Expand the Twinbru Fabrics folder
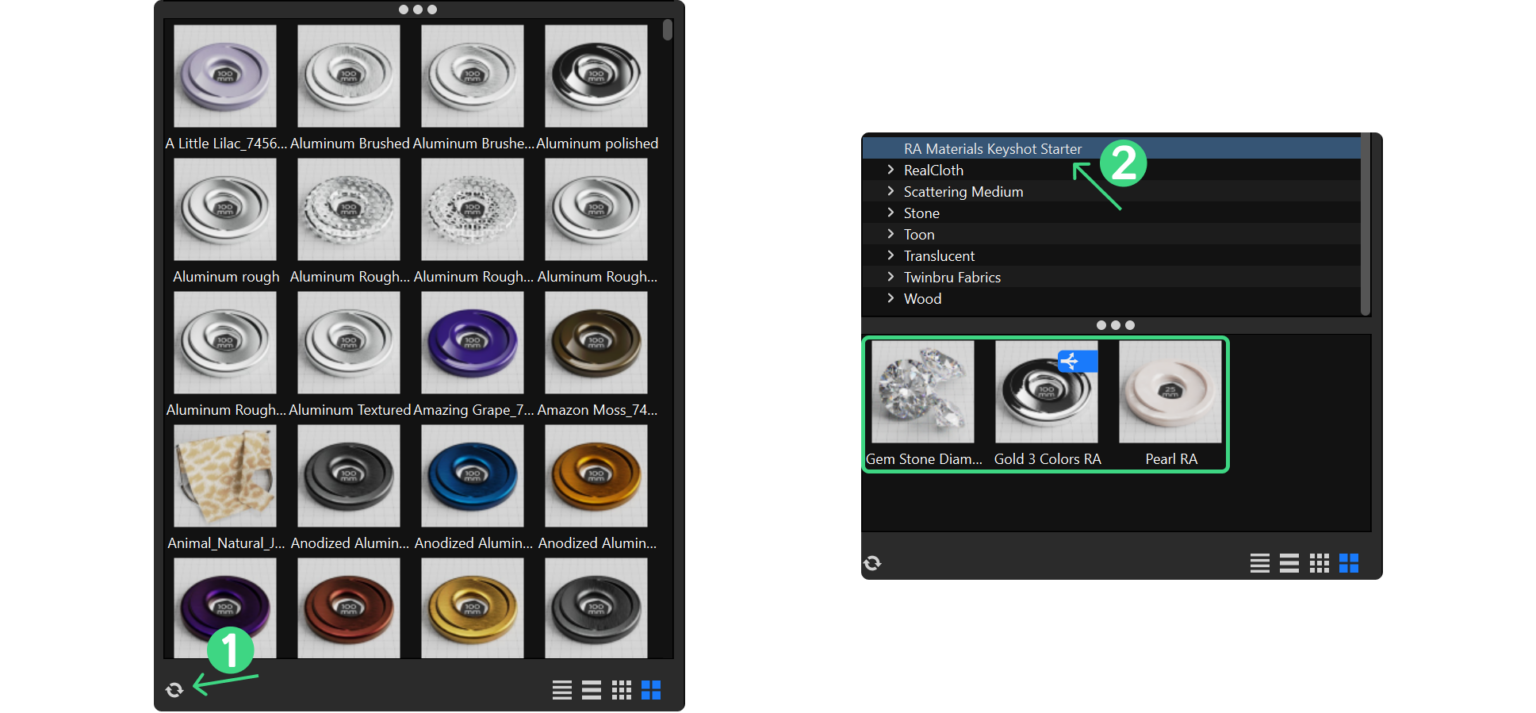Screen dimensions: 1536x713 point(890,277)
